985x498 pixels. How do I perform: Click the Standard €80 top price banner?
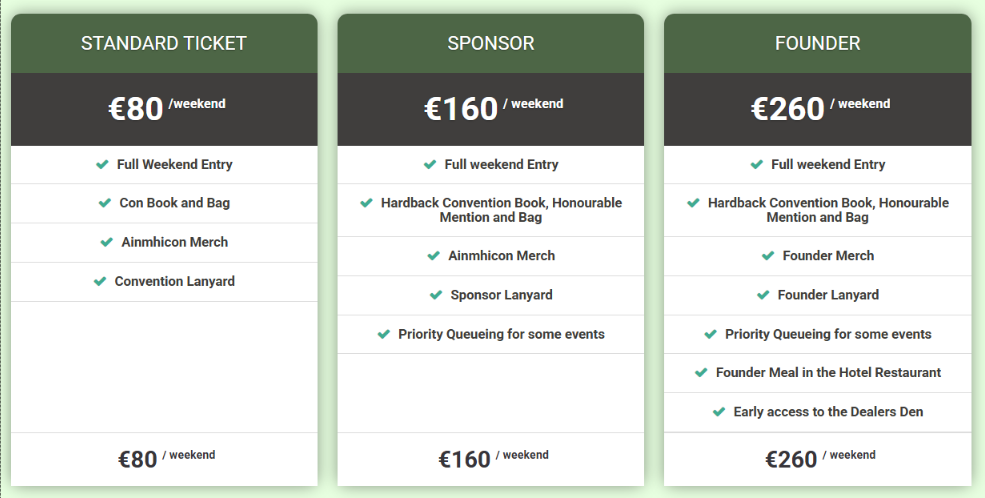tap(165, 108)
